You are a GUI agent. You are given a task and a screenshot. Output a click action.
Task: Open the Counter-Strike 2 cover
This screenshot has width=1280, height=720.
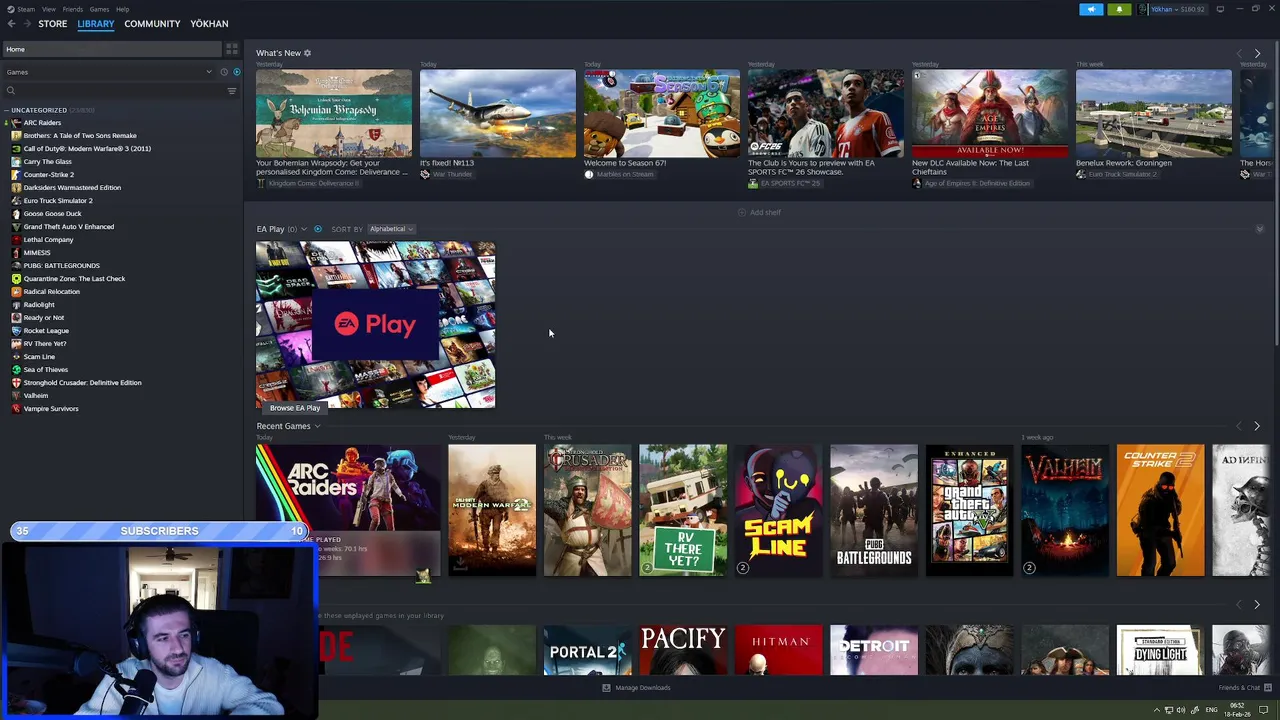1160,510
